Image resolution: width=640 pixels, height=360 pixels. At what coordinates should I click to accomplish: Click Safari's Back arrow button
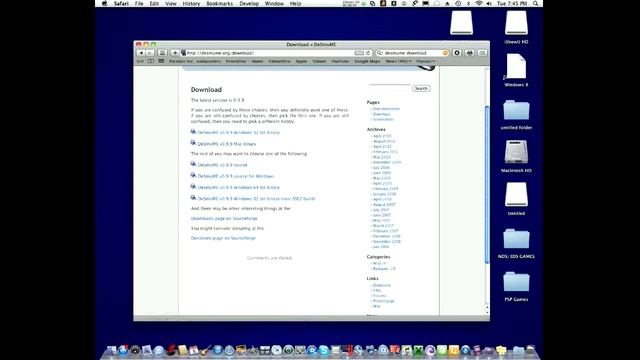pos(141,53)
